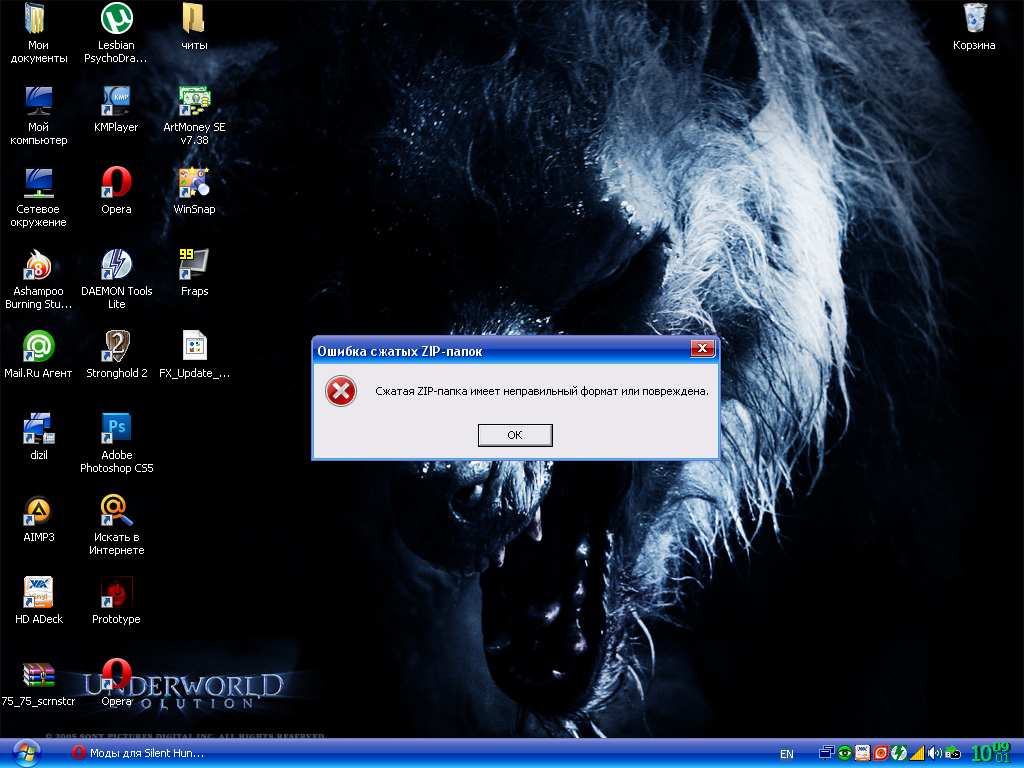Open the volume speaker tray icon

pos(935,753)
